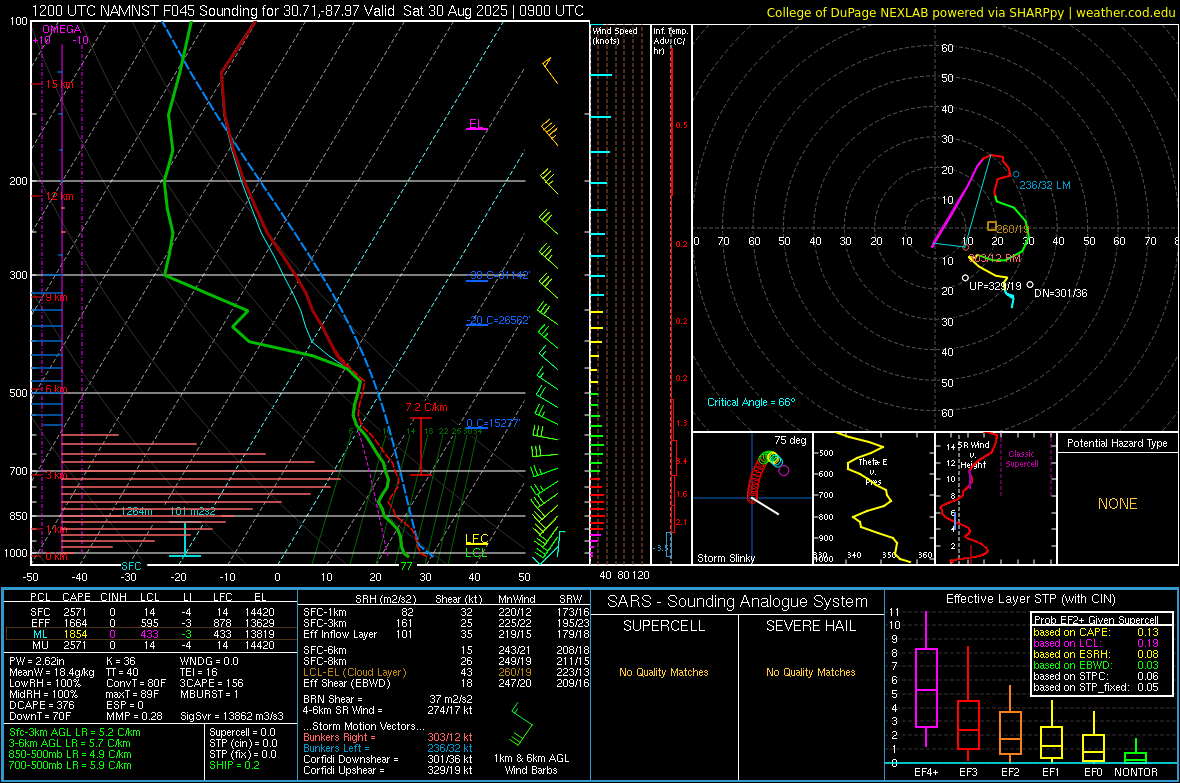The width and height of the screenshot is (1180, 783).
Task: Click the NONE hazard type text
Action: pos(1117,504)
